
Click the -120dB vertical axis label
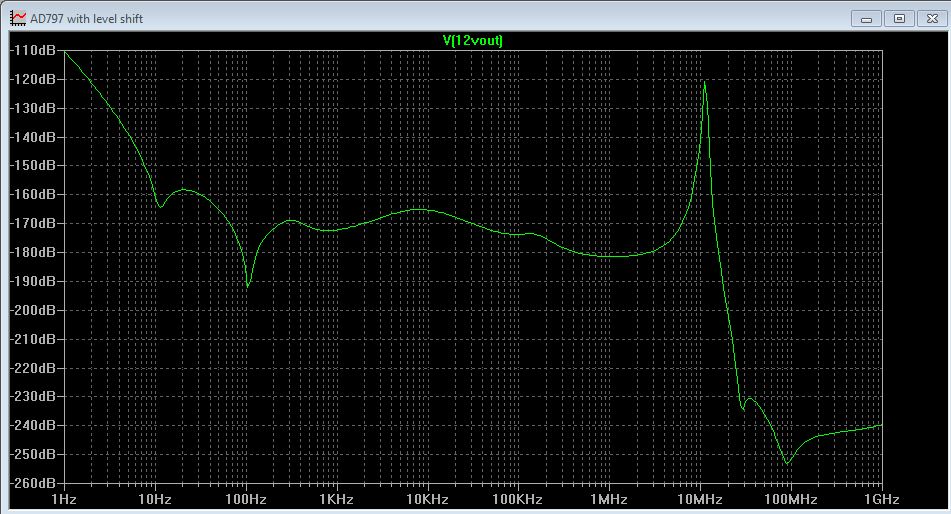[x=33, y=79]
